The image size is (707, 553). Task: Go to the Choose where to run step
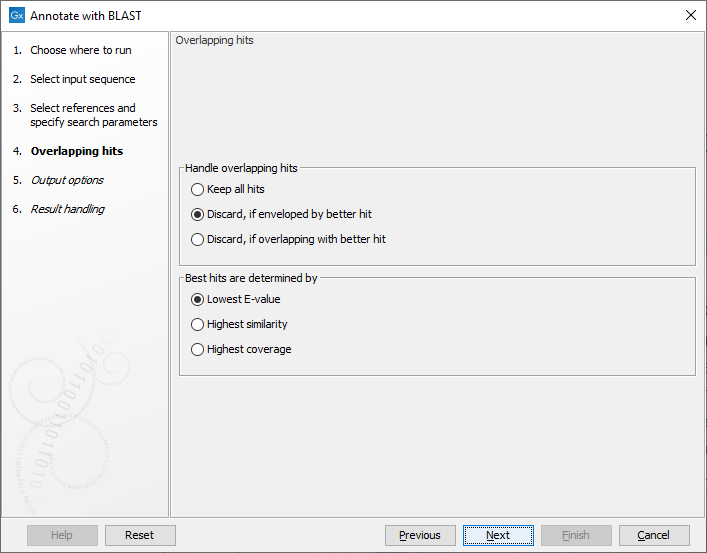tap(80, 50)
